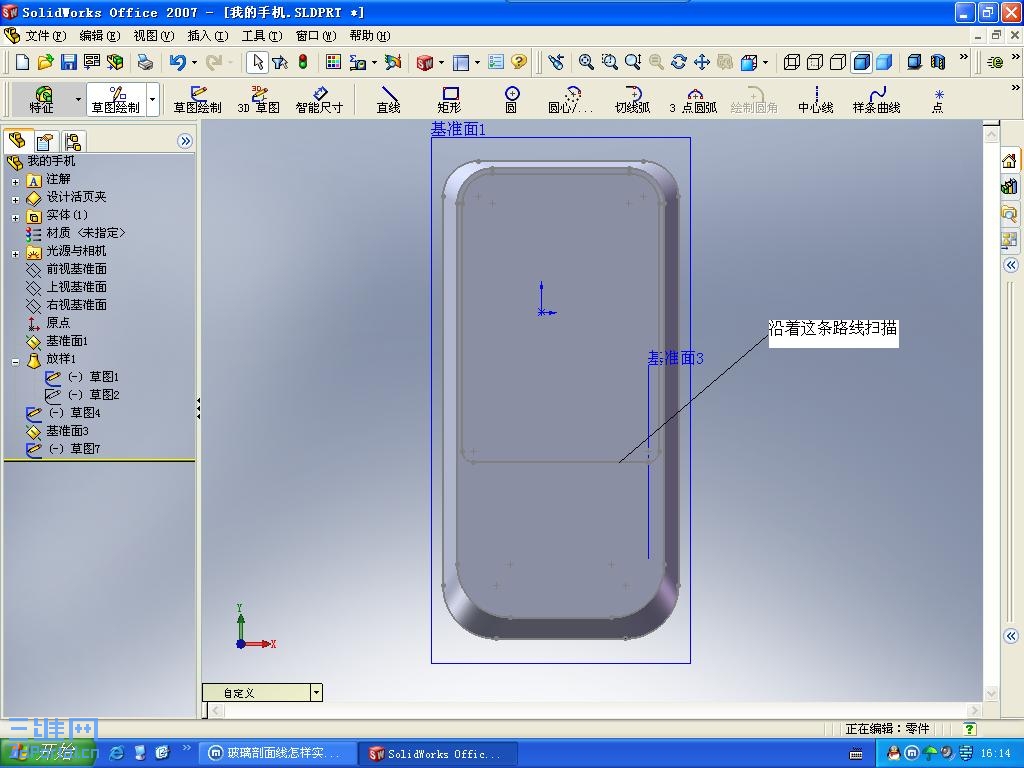Viewport: 1024px width, 768px height.
Task: Open the 特征 (Features) toolbar tab
Action: click(x=42, y=99)
